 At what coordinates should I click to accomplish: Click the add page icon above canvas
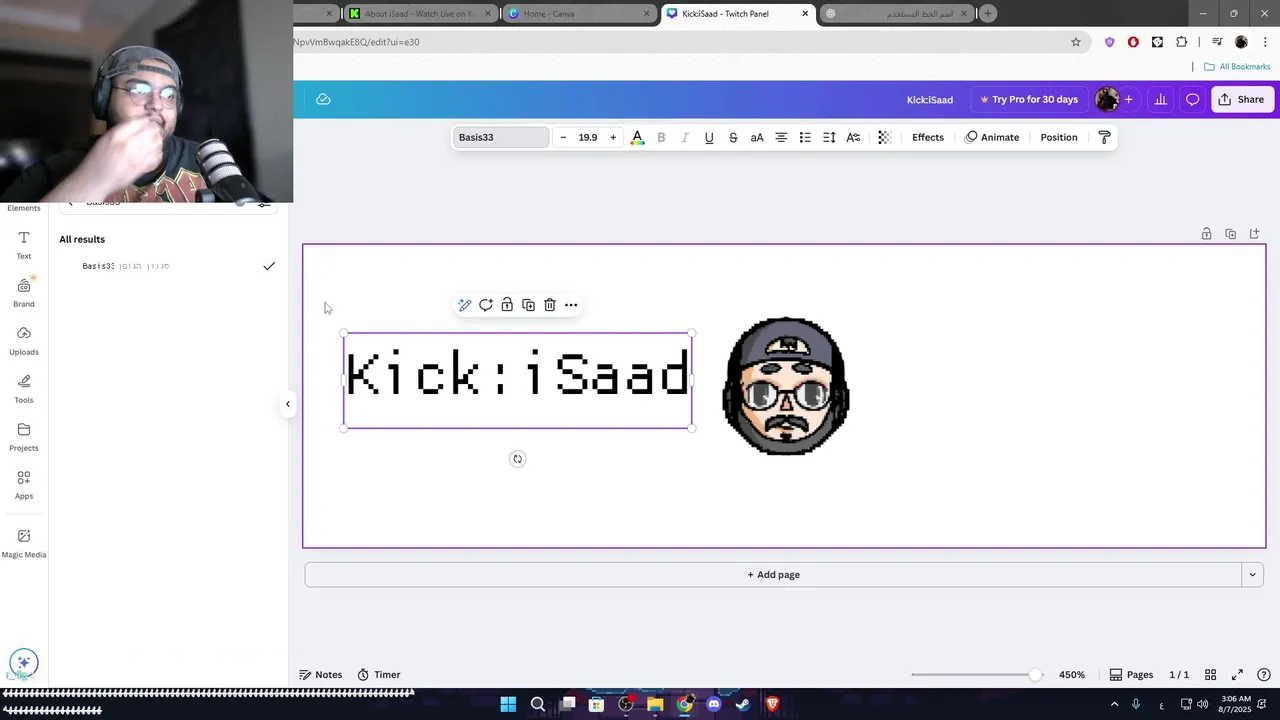tap(1254, 234)
